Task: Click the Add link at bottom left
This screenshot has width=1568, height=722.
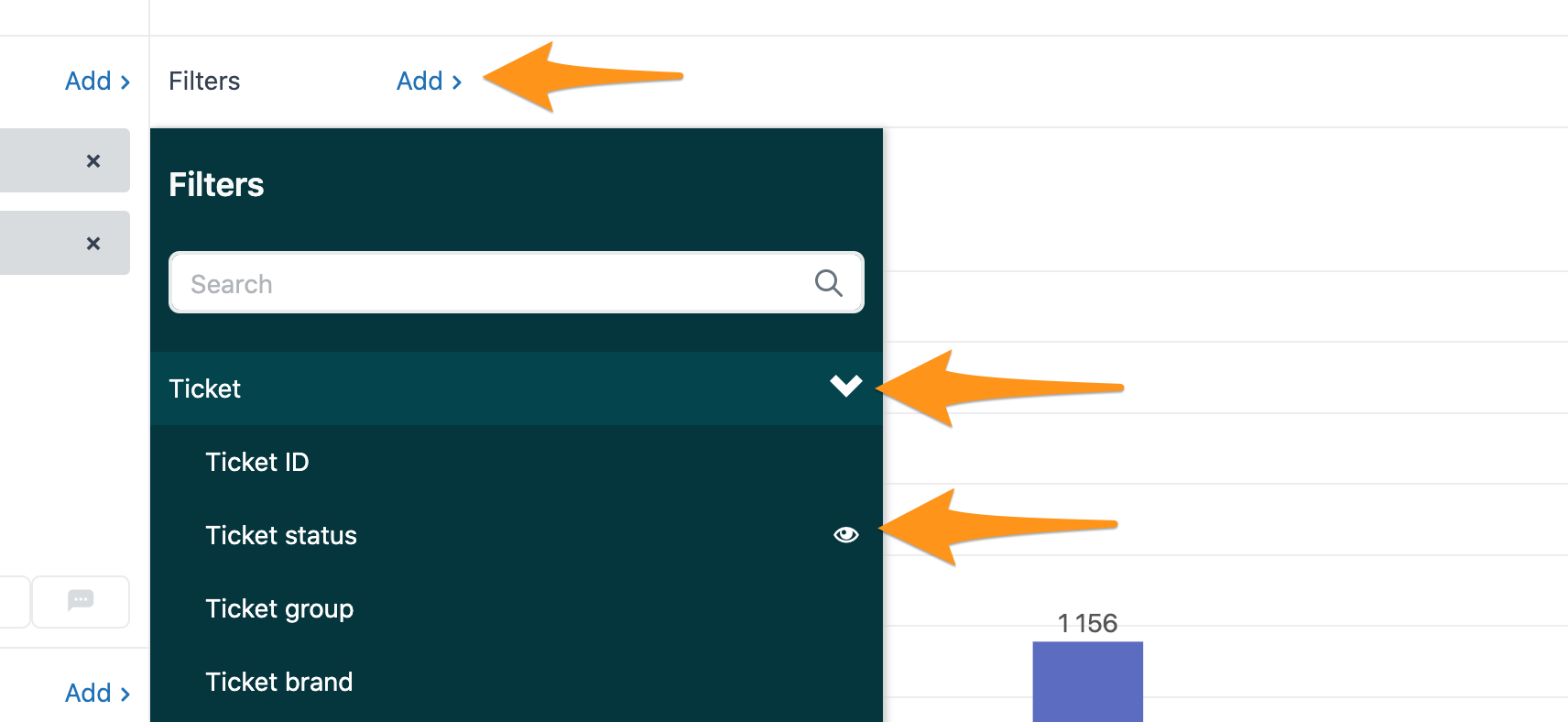Action: coord(97,694)
